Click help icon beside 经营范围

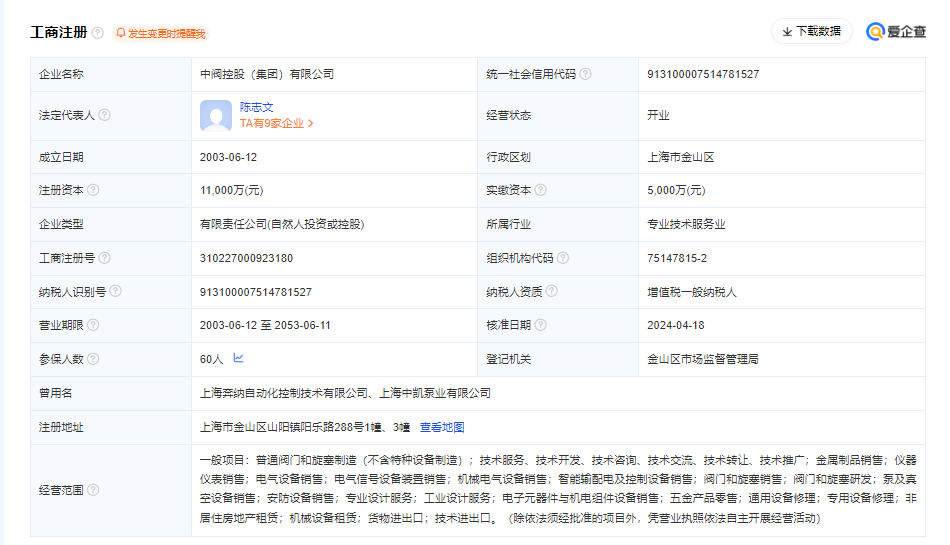coord(93,490)
